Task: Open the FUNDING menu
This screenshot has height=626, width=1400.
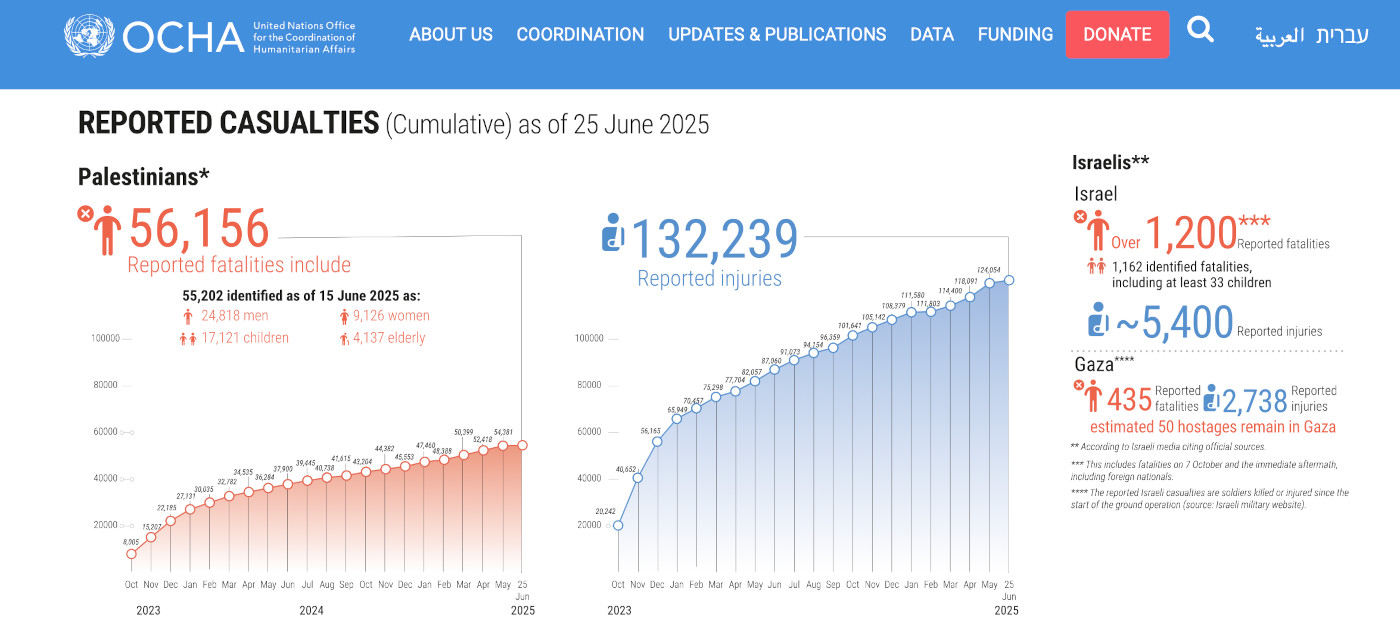Action: (1015, 34)
